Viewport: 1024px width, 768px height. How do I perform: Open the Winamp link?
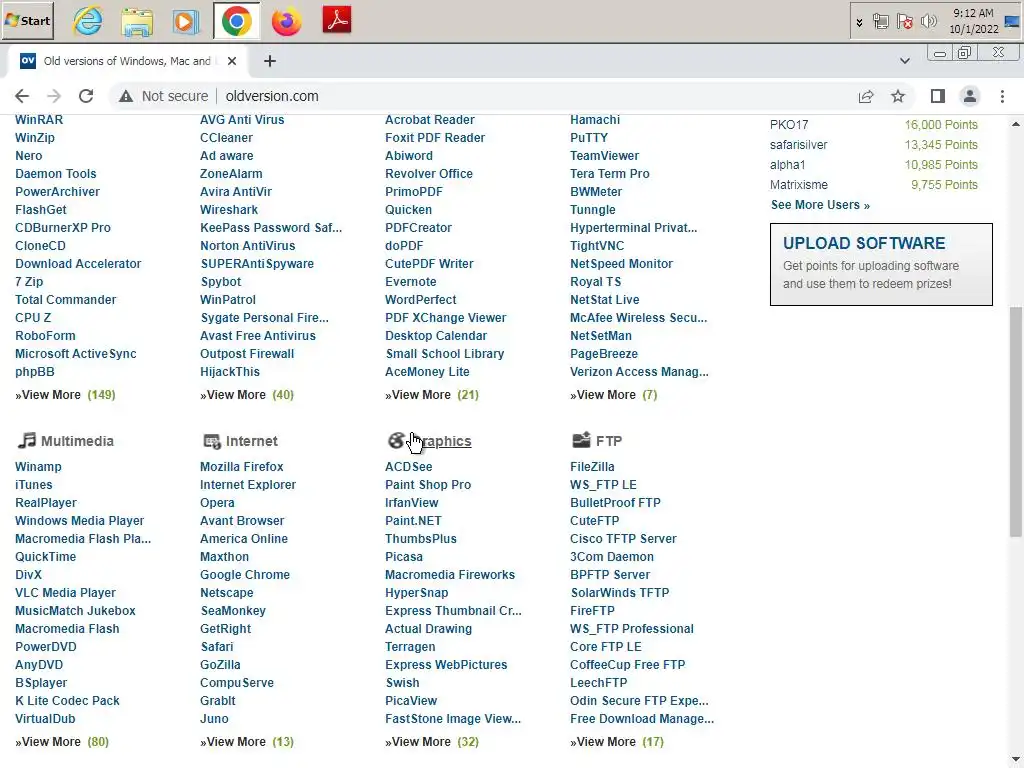[38, 467]
